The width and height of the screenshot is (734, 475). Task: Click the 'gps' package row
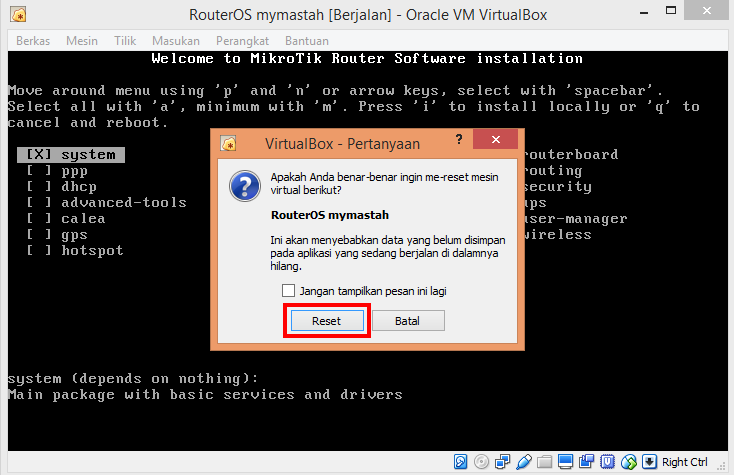57,234
